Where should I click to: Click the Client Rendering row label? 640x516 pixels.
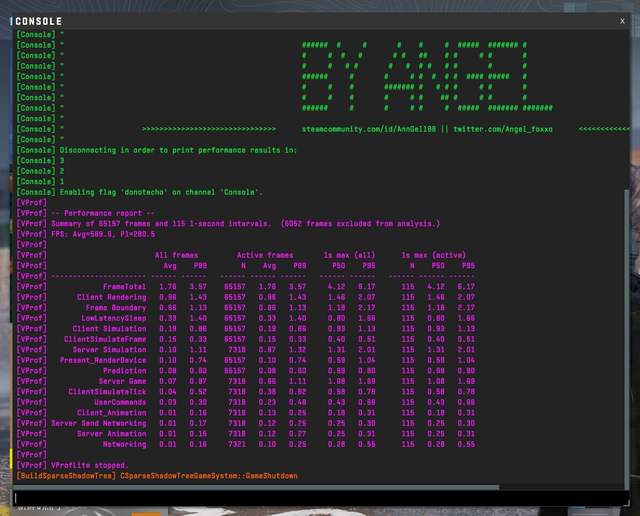[111, 297]
